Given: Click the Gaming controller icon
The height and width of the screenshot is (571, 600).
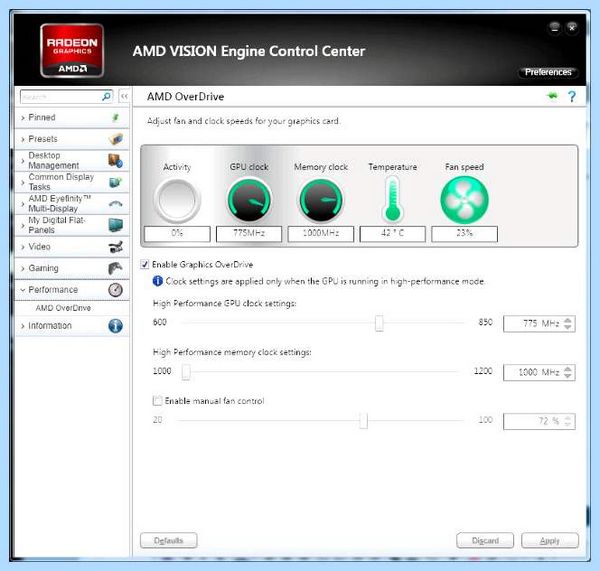Looking at the screenshot, I should (116, 268).
